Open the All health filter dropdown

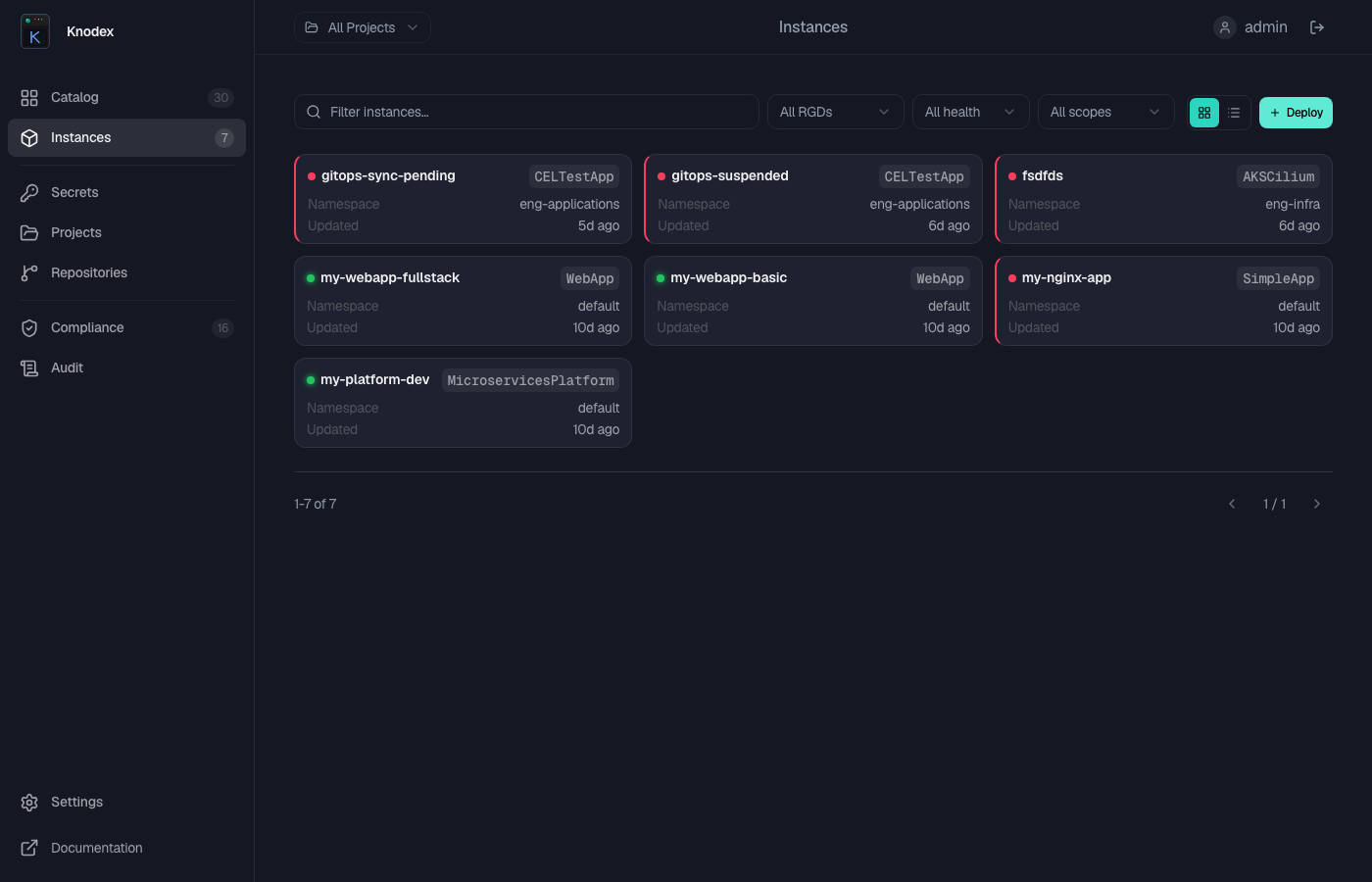970,111
